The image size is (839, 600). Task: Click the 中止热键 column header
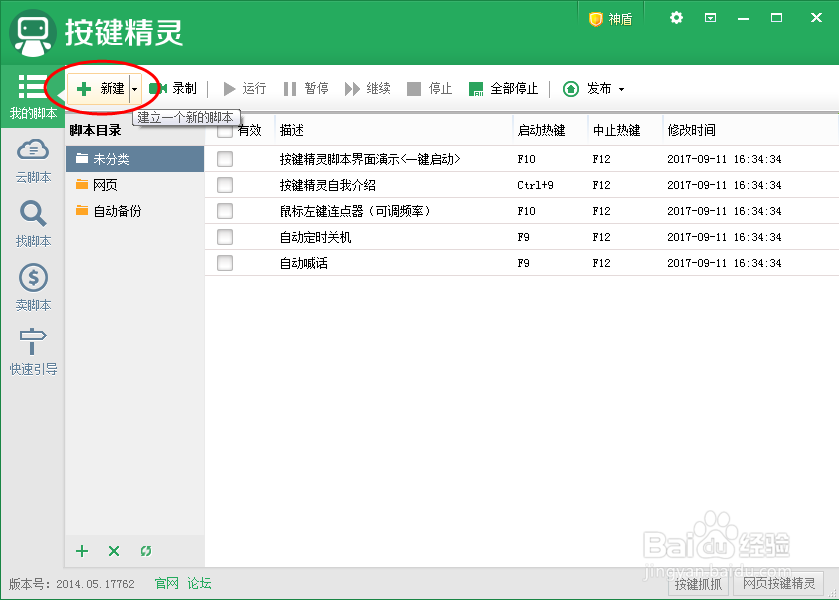(x=626, y=130)
